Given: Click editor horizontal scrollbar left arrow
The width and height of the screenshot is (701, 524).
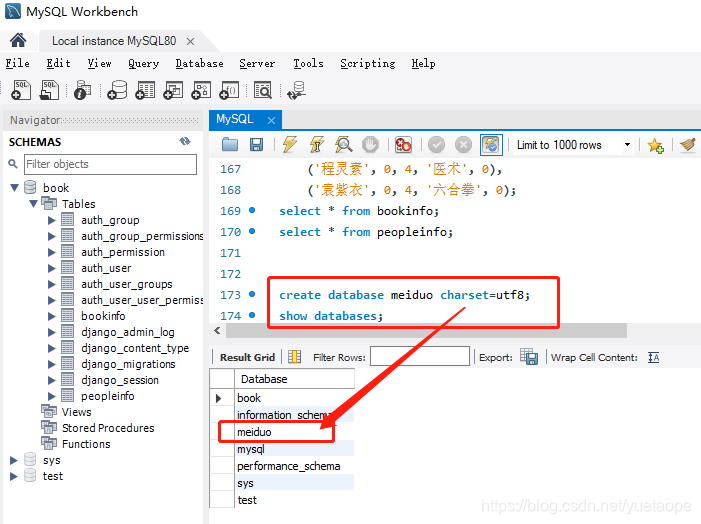Looking at the screenshot, I should 217,331.
